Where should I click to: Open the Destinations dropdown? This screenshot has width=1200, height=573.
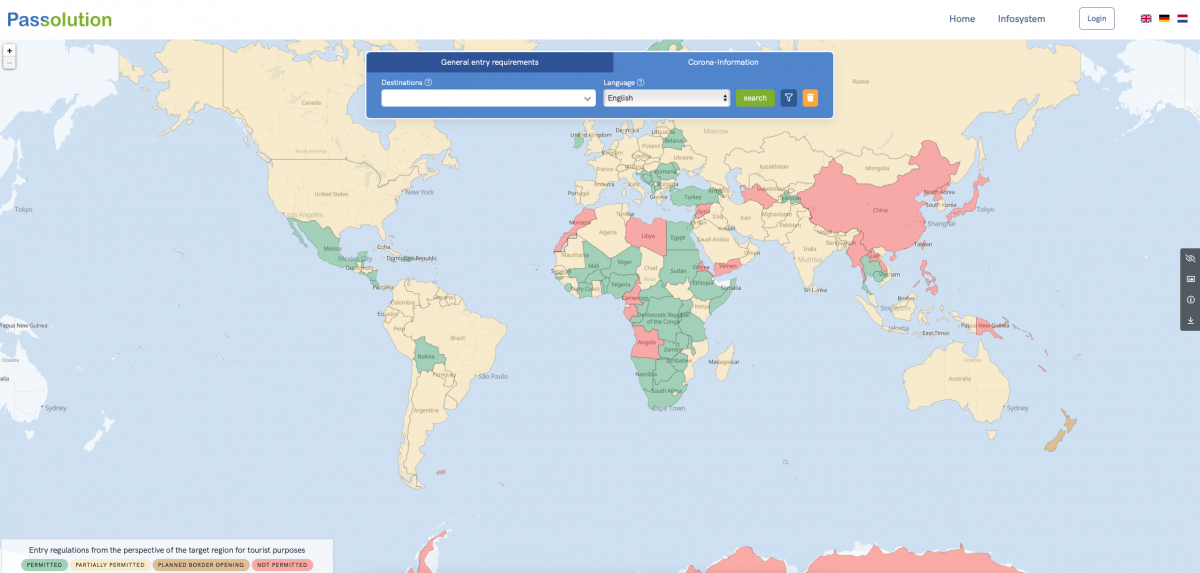point(489,98)
